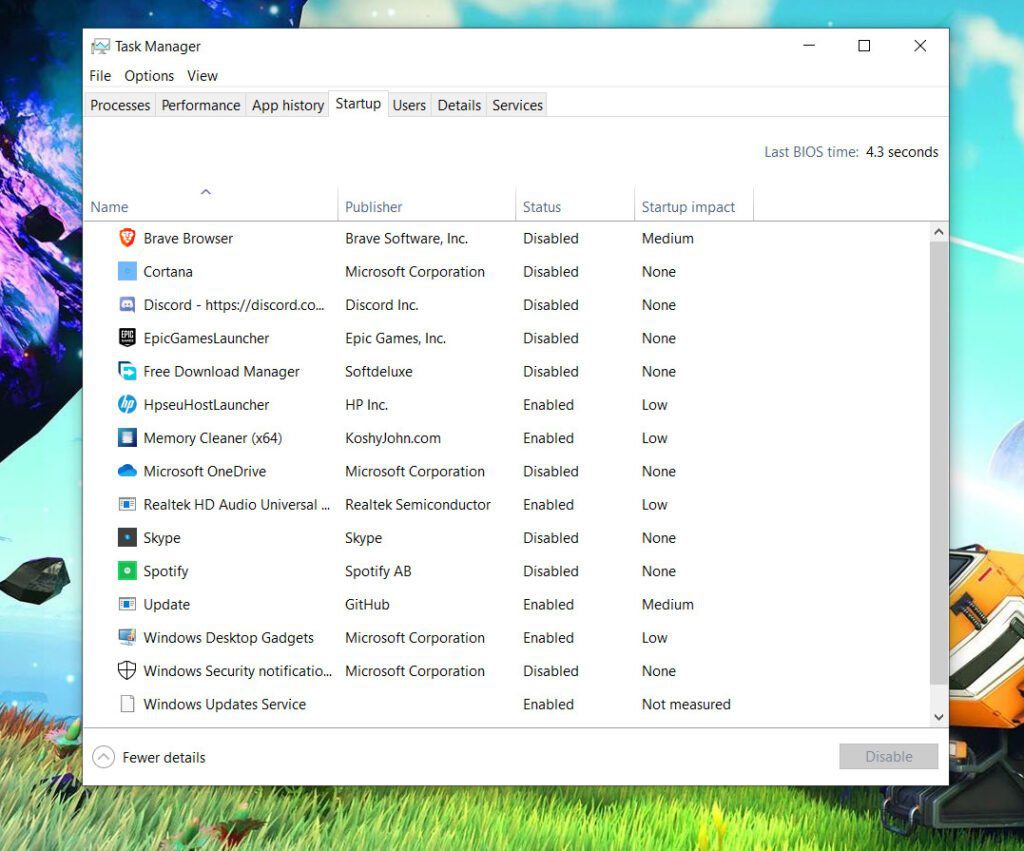Click the Spotify name in Name column
The height and width of the screenshot is (851, 1024).
click(166, 571)
